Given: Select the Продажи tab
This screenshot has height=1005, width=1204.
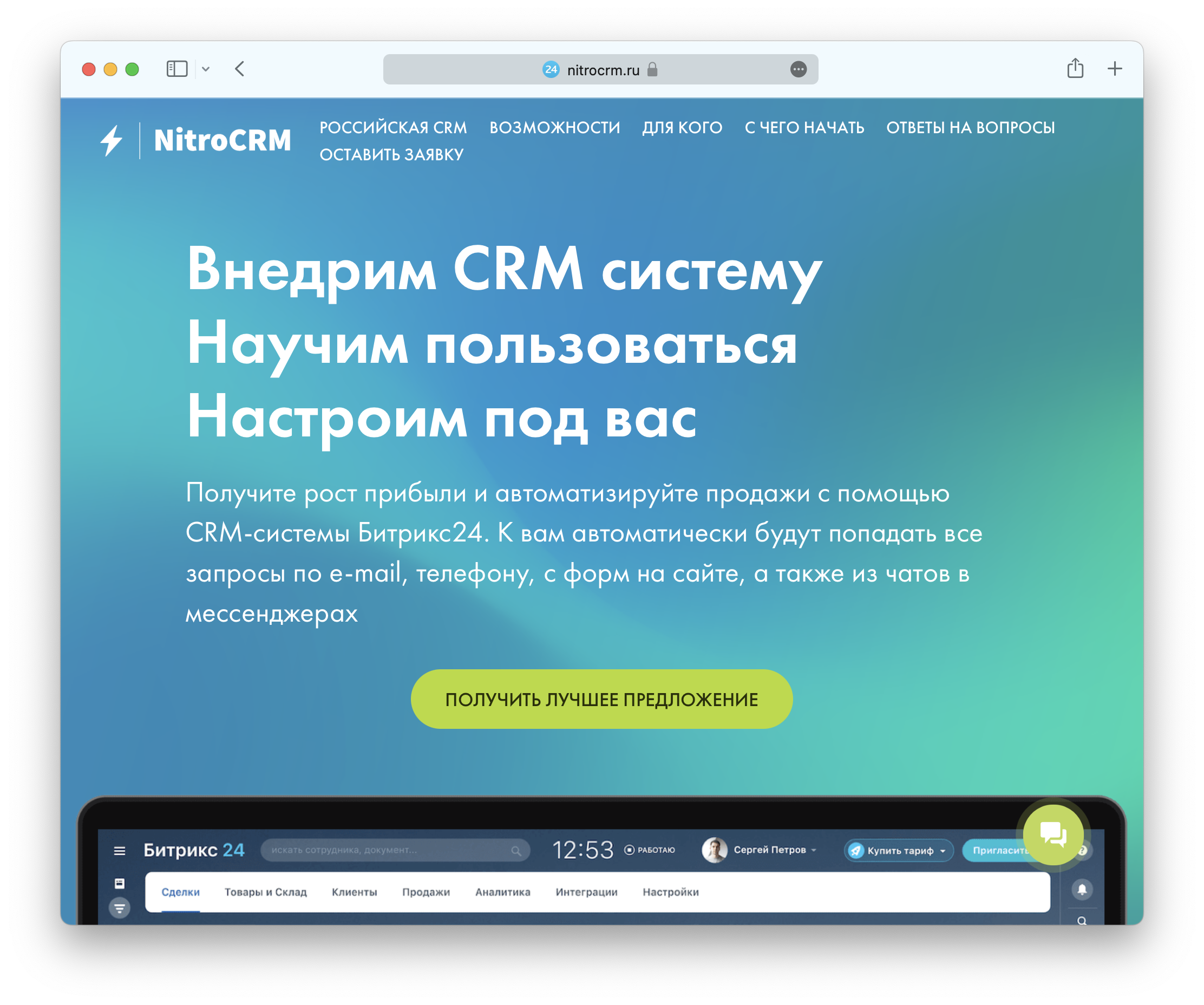Looking at the screenshot, I should click(x=426, y=892).
